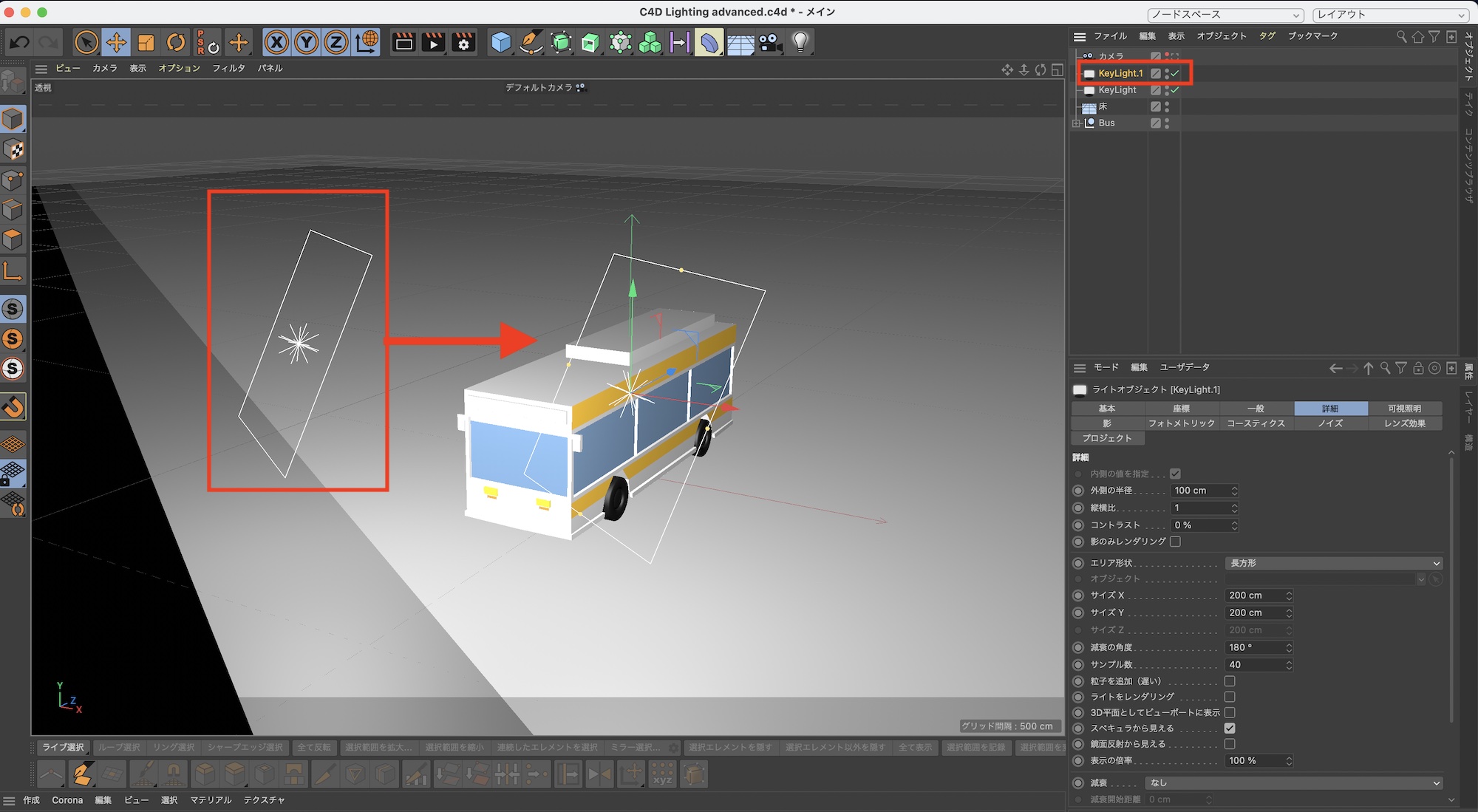Image resolution: width=1478 pixels, height=812 pixels.
Task: Add a light object bulb icon
Action: point(800,42)
